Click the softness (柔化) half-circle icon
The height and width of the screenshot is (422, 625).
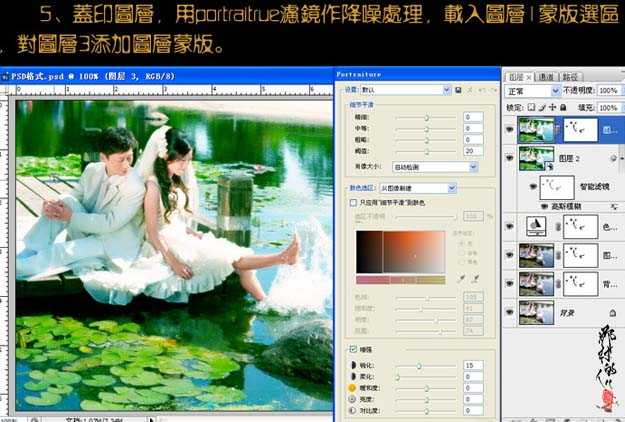pos(353,377)
